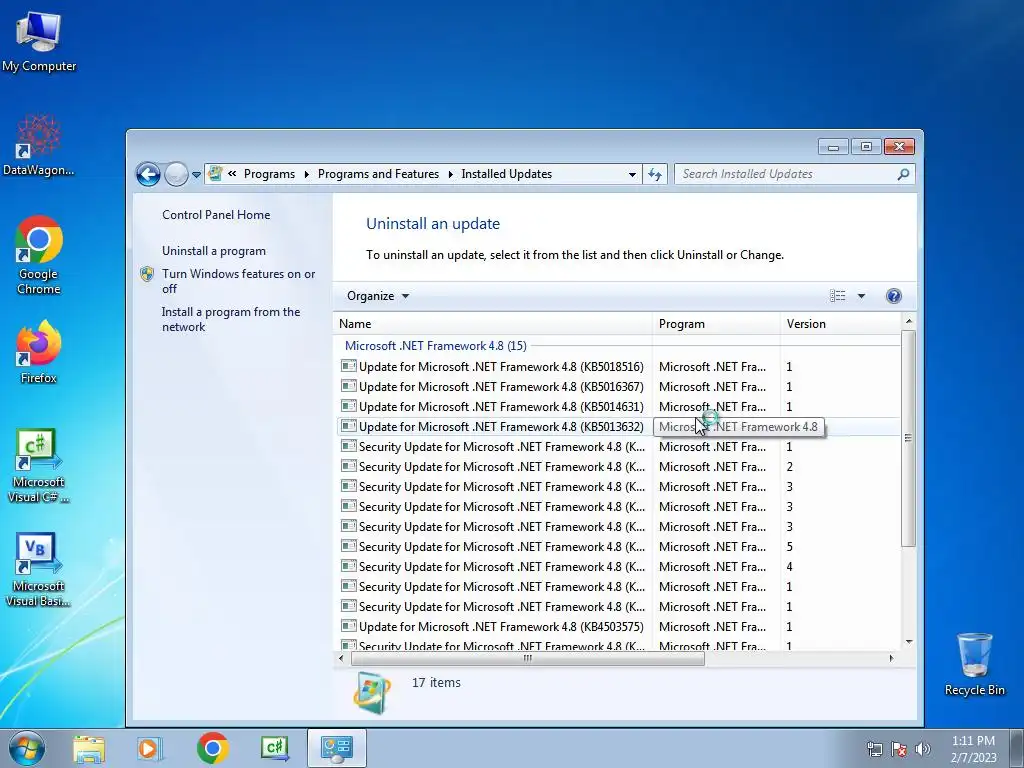Viewport: 1024px width, 768px height.
Task: Click Programs and Features breadcrumb
Action: tap(378, 174)
